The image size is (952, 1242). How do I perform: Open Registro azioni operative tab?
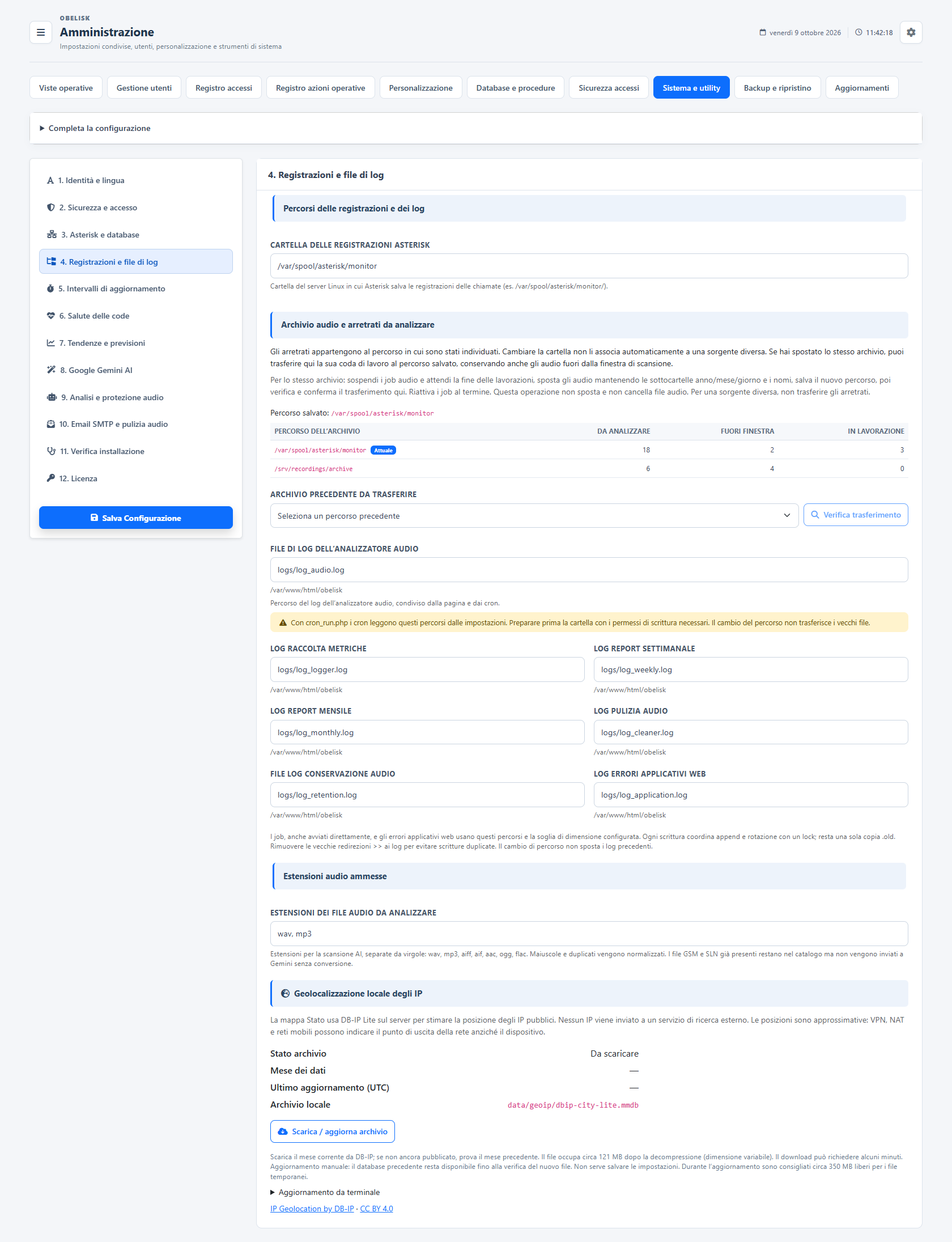click(x=321, y=88)
